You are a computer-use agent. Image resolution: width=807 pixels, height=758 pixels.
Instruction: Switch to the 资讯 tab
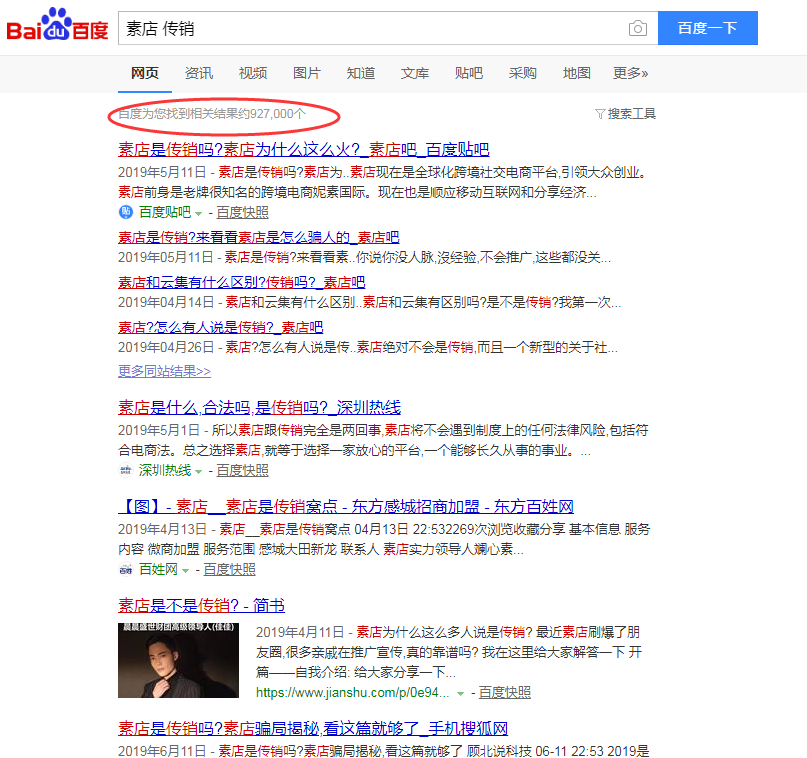pyautogui.click(x=199, y=73)
